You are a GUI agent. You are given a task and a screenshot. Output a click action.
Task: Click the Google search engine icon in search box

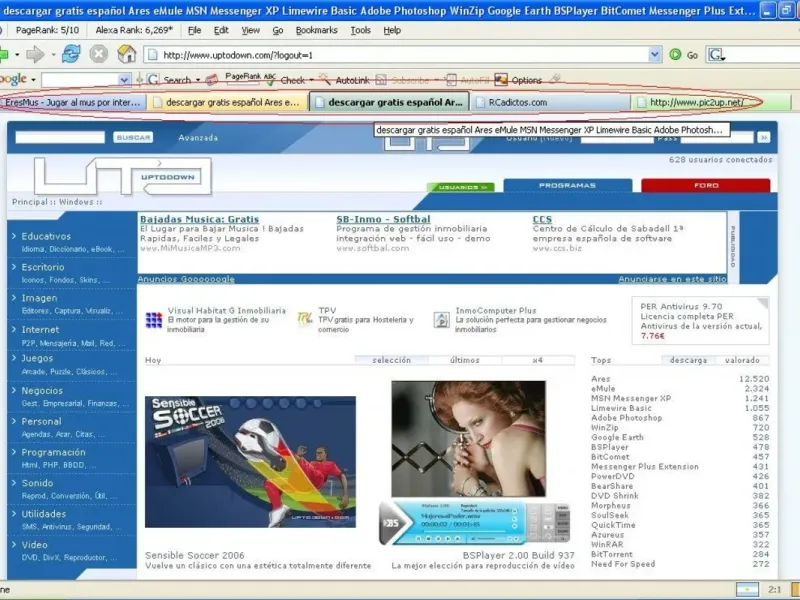715,55
